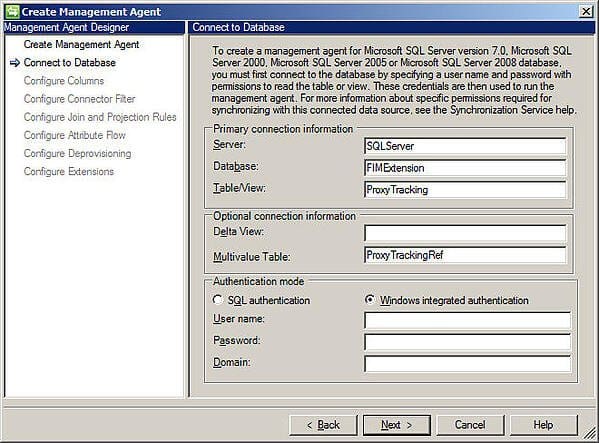Click the Domain input field

tap(468, 364)
